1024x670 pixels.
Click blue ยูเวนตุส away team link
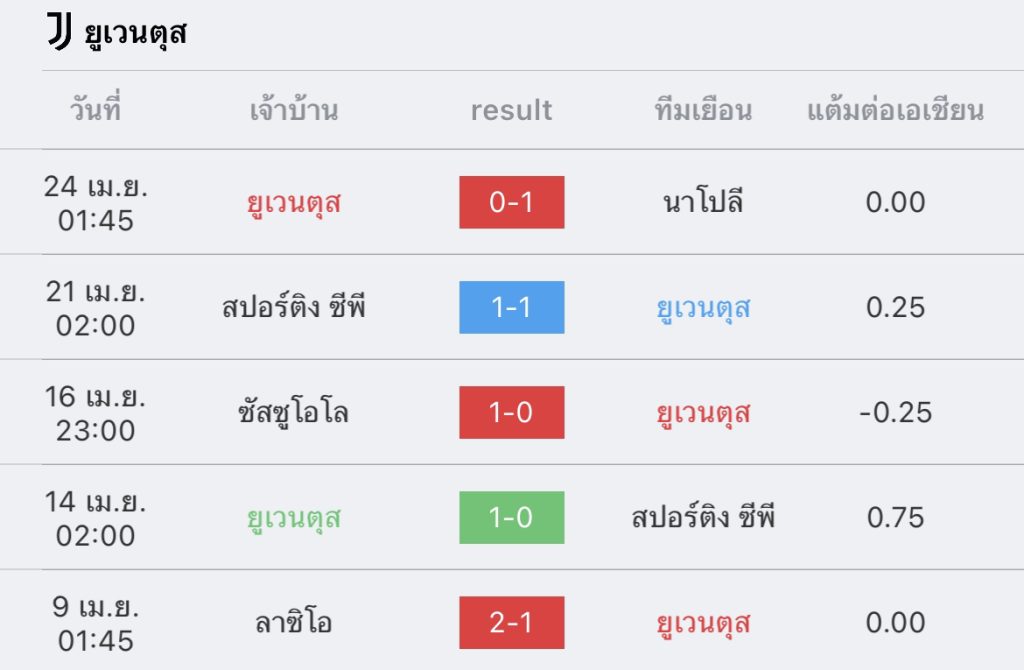[x=703, y=308]
